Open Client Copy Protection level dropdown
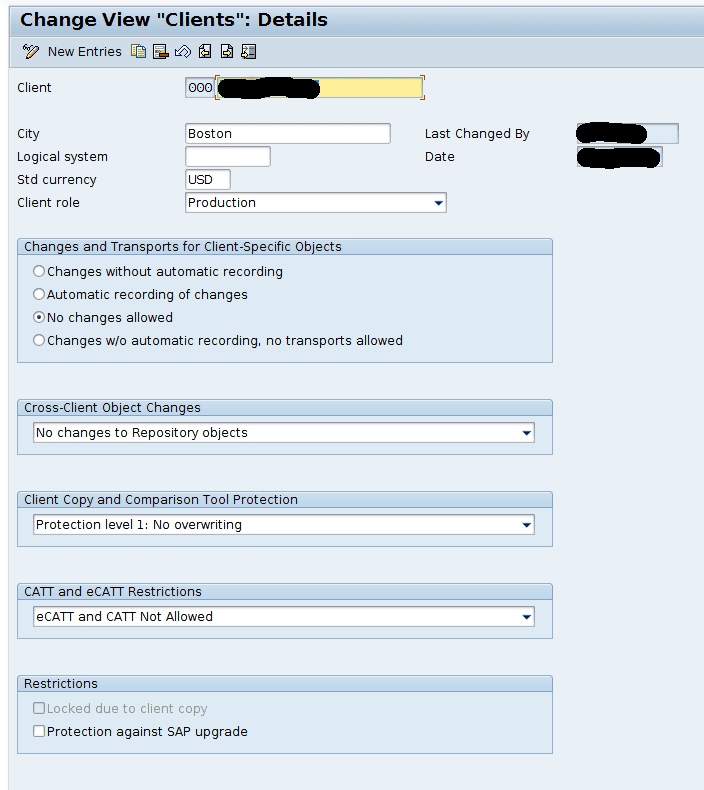704x790 pixels. pyautogui.click(x=527, y=525)
